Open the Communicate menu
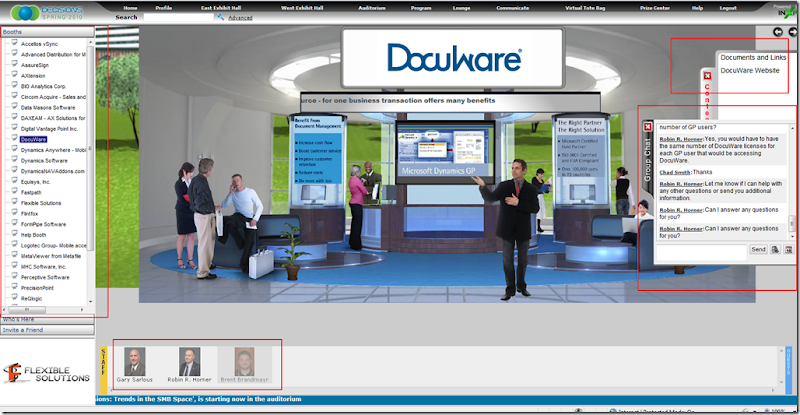 coord(512,8)
